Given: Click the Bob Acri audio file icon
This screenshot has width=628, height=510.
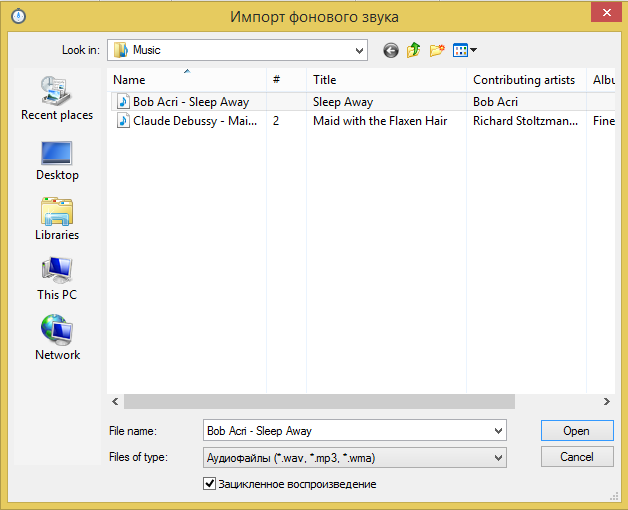Looking at the screenshot, I should click(x=123, y=102).
